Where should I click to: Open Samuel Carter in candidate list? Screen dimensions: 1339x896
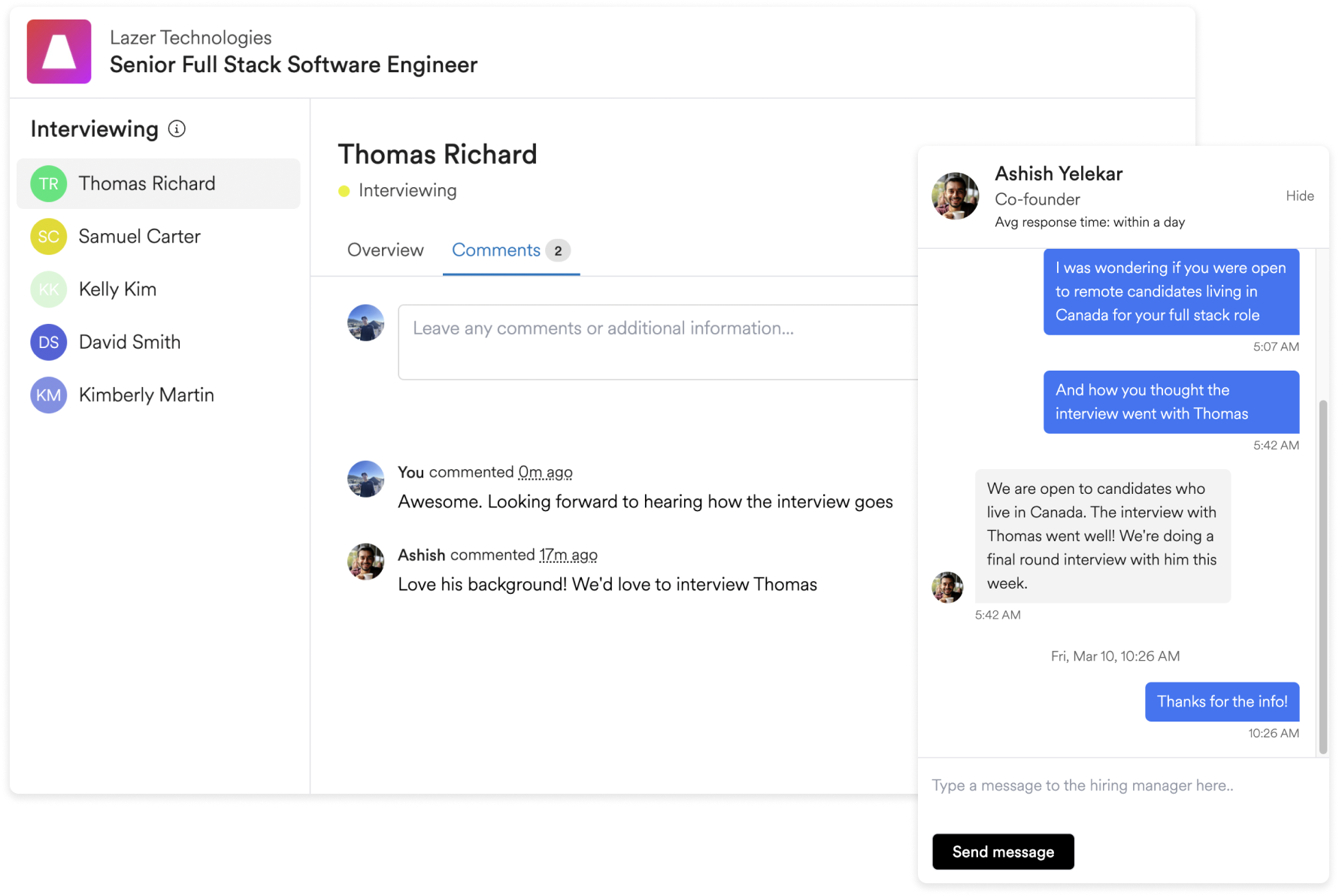coord(159,237)
